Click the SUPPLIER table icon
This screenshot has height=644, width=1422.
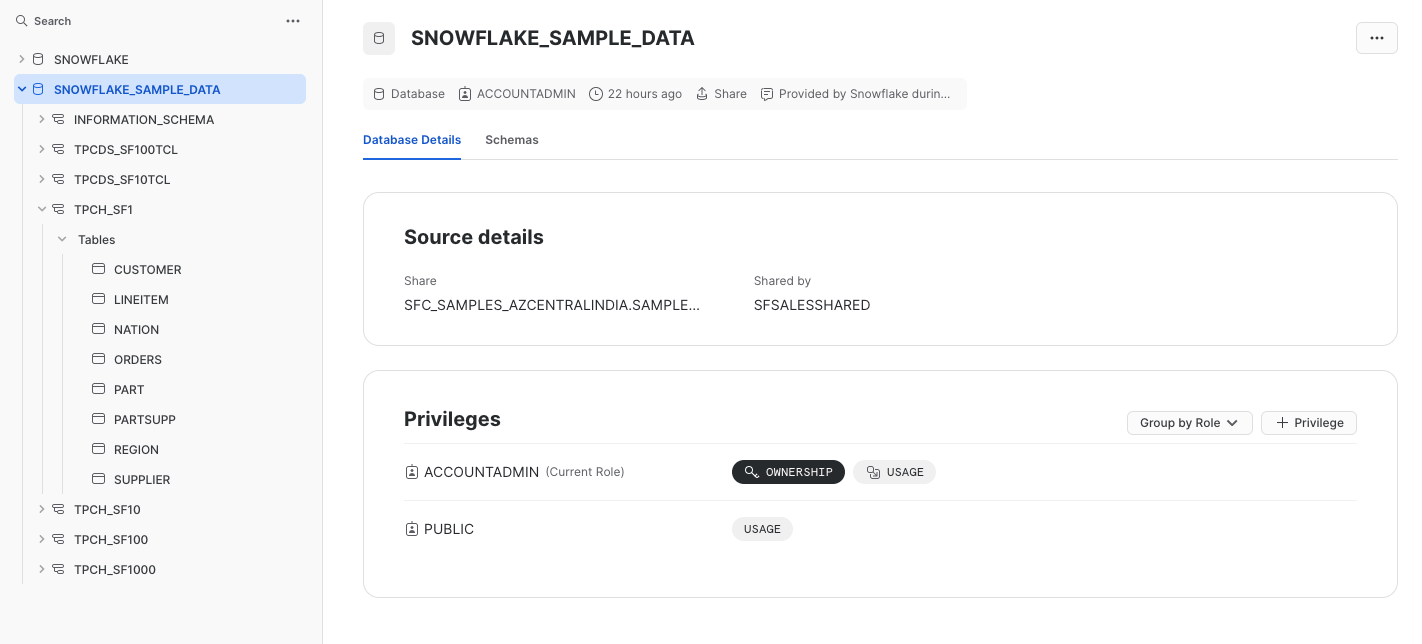[98, 479]
